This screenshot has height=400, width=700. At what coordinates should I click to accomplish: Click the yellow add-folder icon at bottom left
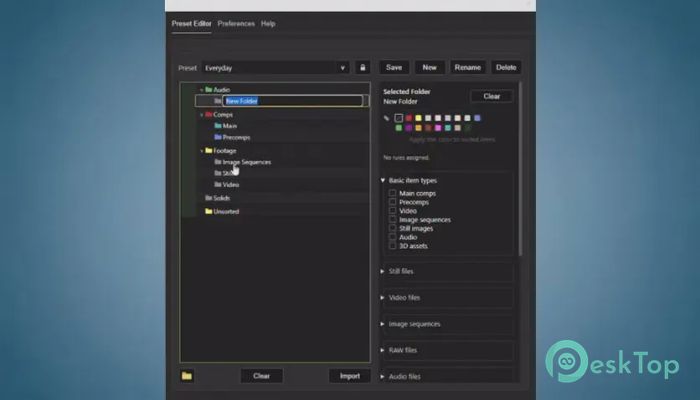187,376
